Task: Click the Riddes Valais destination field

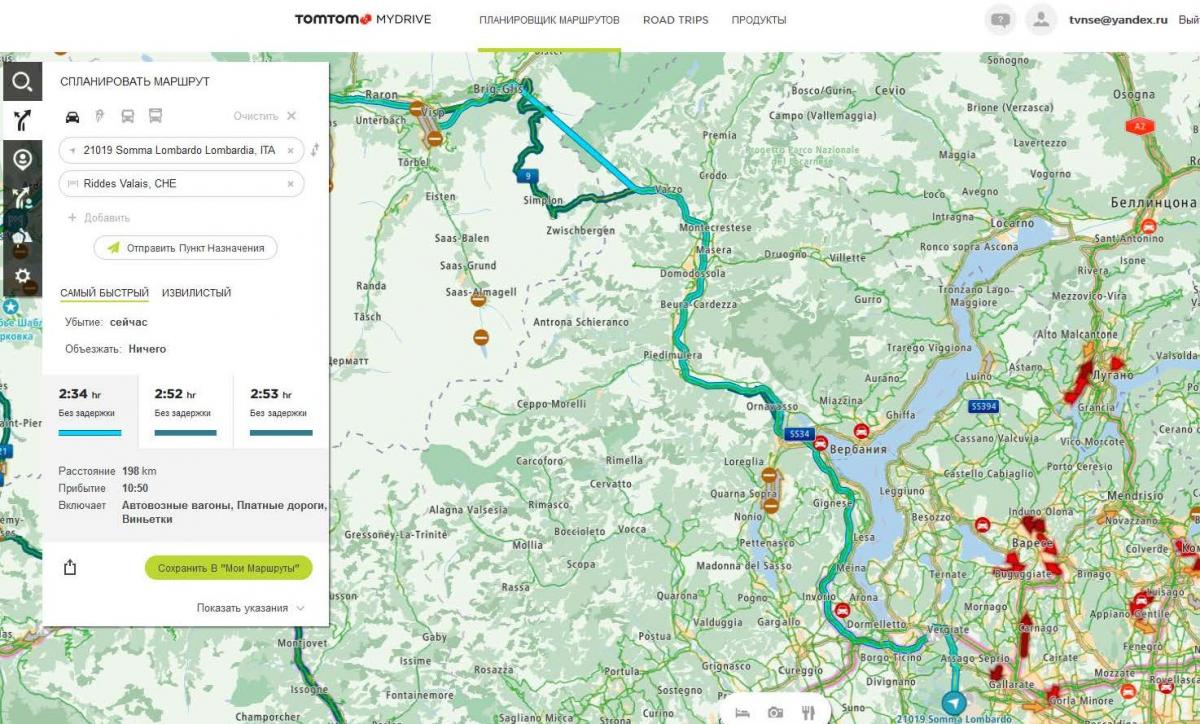Action: [x=182, y=184]
